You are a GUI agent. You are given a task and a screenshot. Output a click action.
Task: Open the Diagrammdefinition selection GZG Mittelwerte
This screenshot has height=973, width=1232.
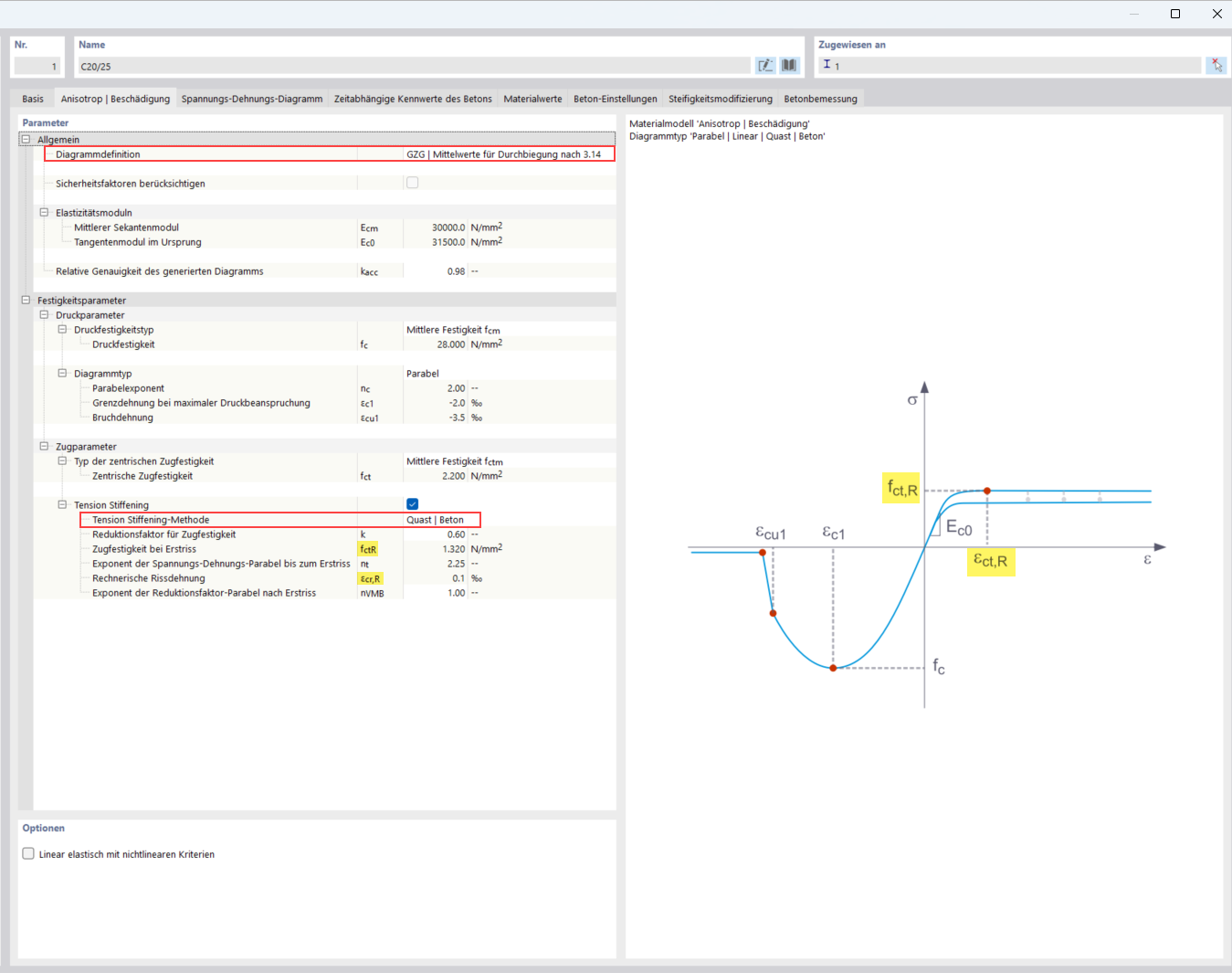505,153
